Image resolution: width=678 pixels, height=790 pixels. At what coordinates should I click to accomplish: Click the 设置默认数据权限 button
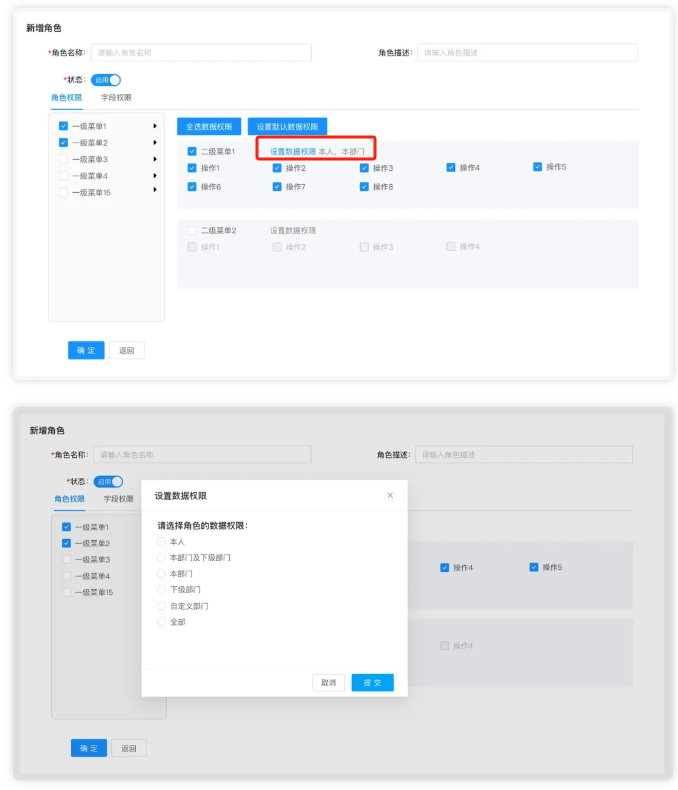point(287,126)
